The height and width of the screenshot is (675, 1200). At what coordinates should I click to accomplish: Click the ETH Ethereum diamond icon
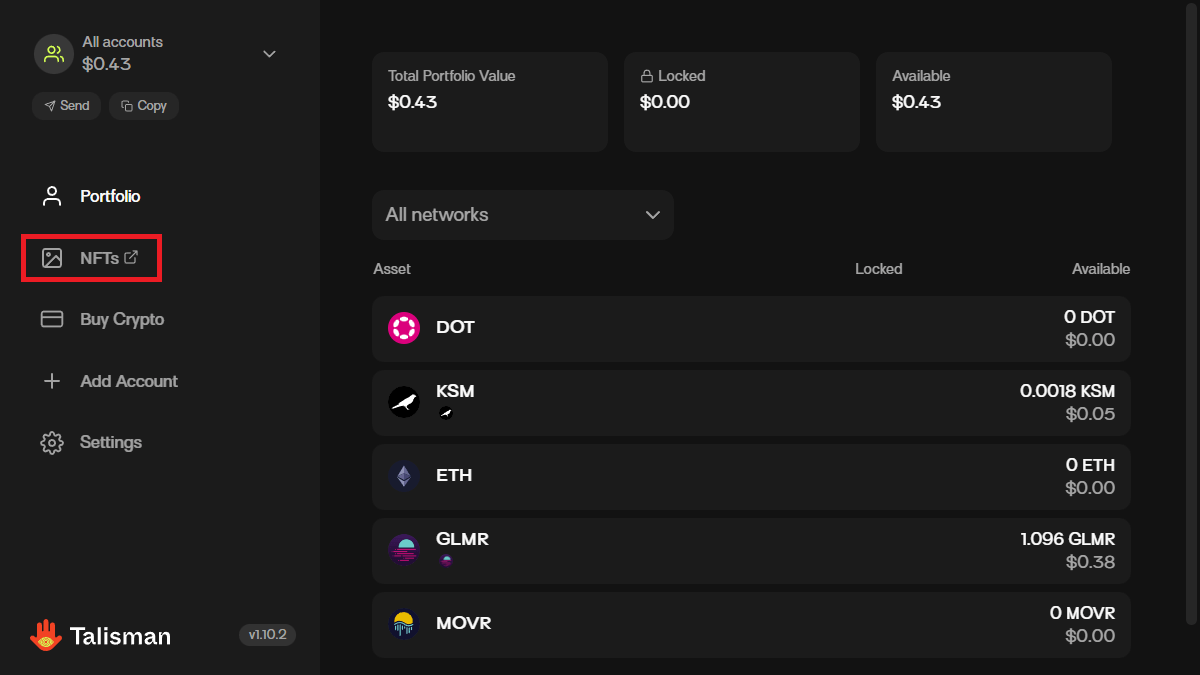[x=404, y=476]
